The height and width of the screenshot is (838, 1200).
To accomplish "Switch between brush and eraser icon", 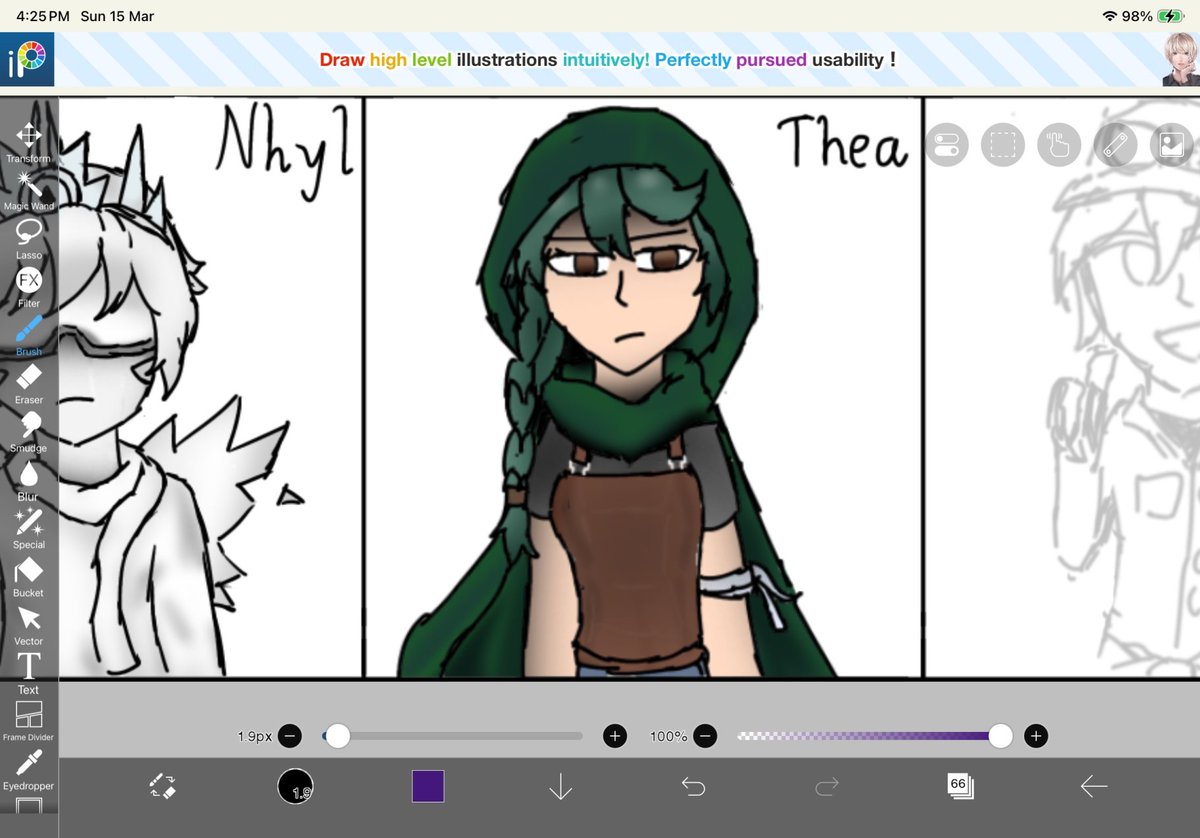I will pos(163,787).
